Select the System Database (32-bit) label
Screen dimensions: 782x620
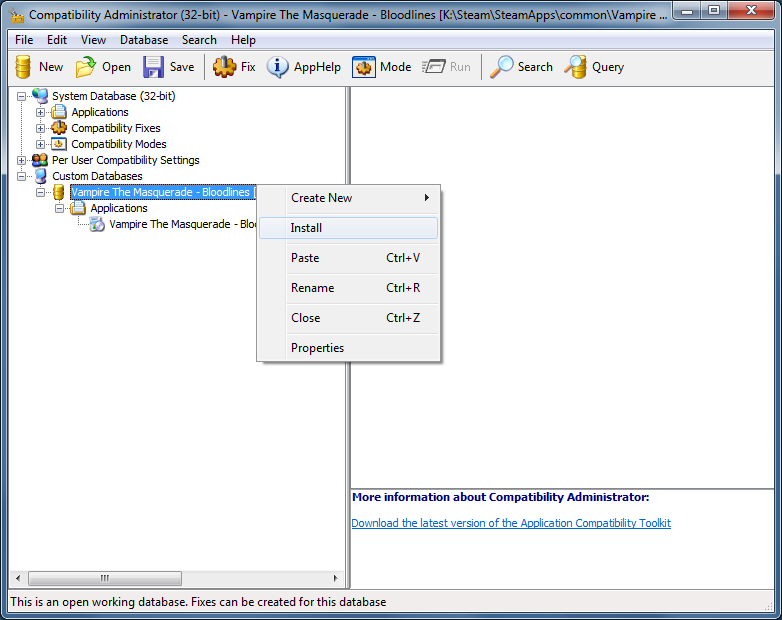click(114, 96)
